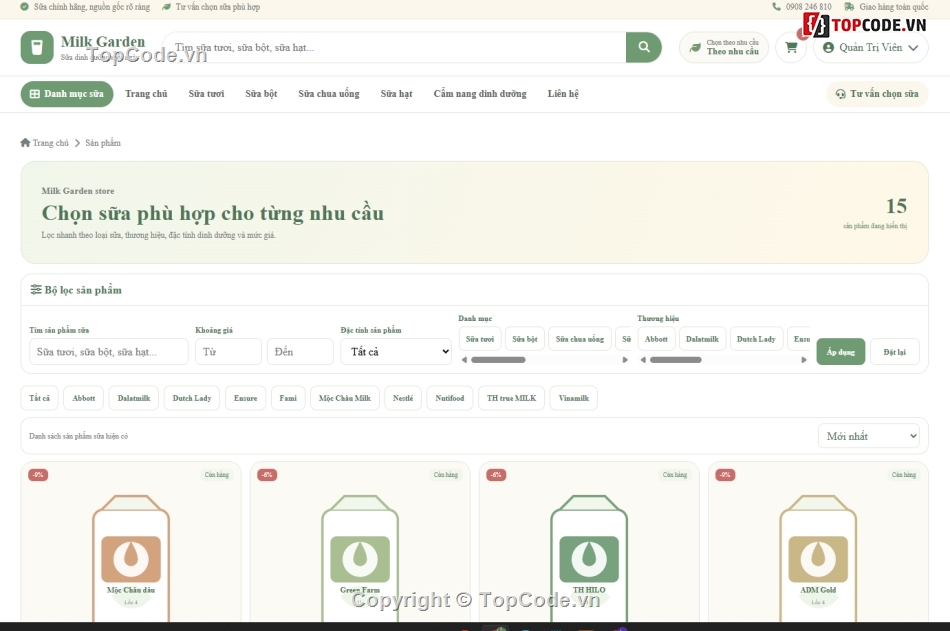Viewport: 950px width, 631px height.
Task: Select the Nutifood brand chip
Action: coord(450,398)
